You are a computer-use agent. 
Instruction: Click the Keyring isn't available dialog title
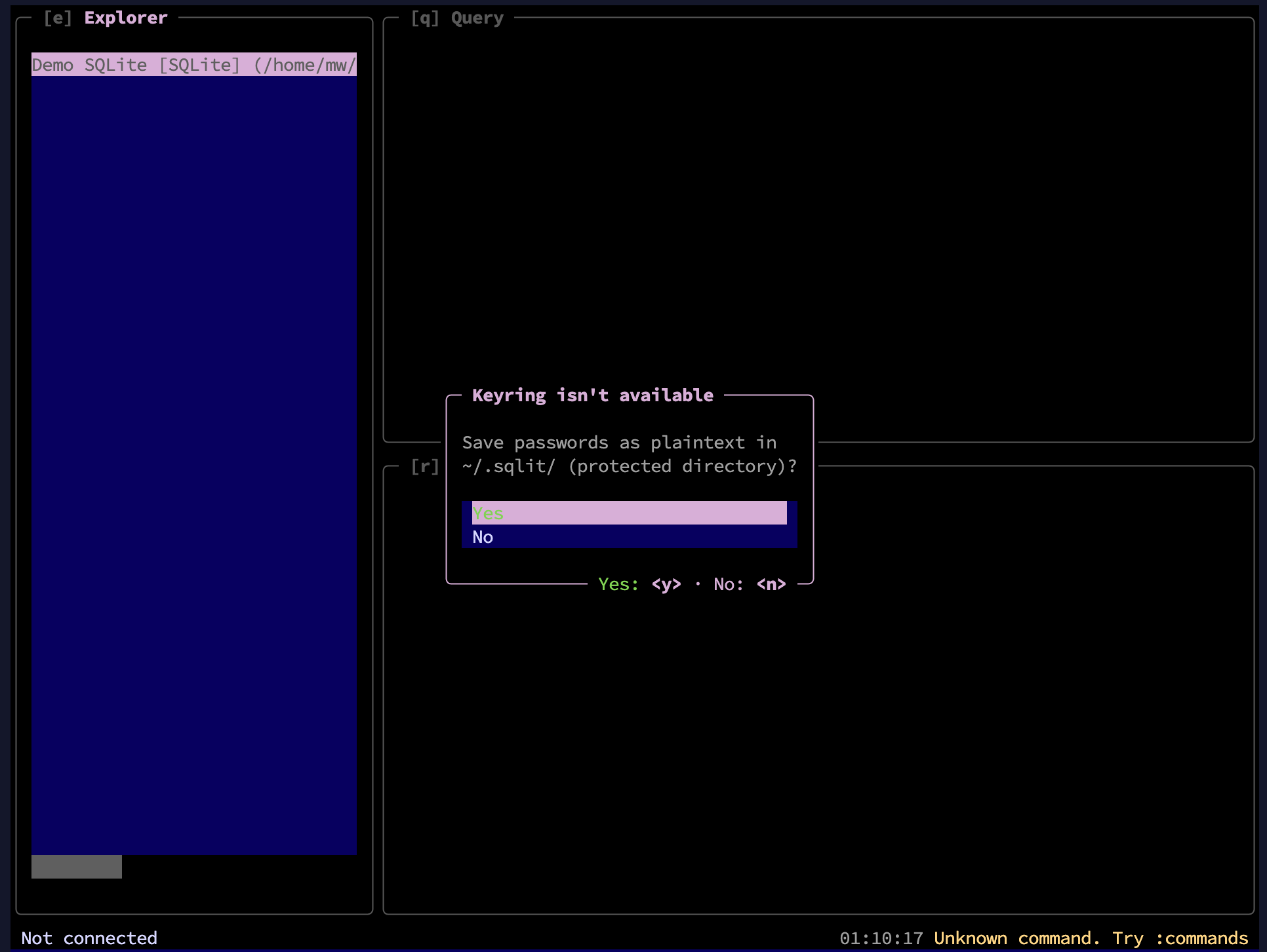pos(592,395)
